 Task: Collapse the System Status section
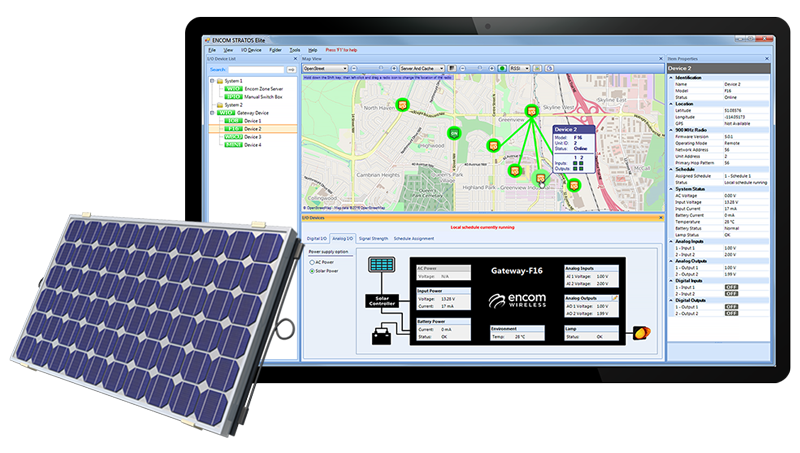(x=671, y=189)
